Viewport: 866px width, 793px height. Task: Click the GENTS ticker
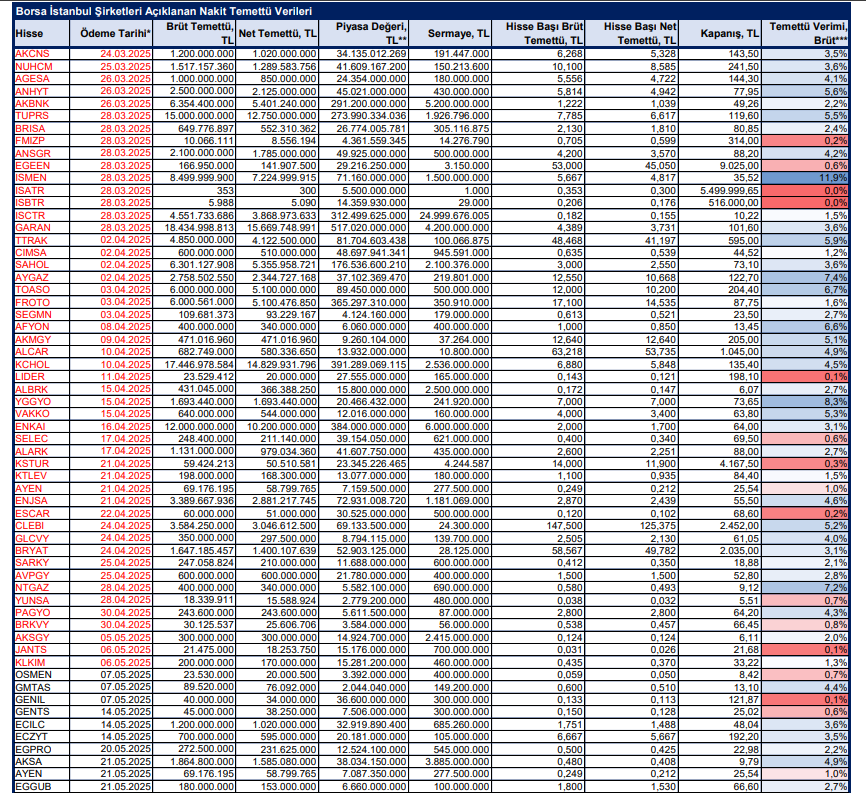point(32,712)
